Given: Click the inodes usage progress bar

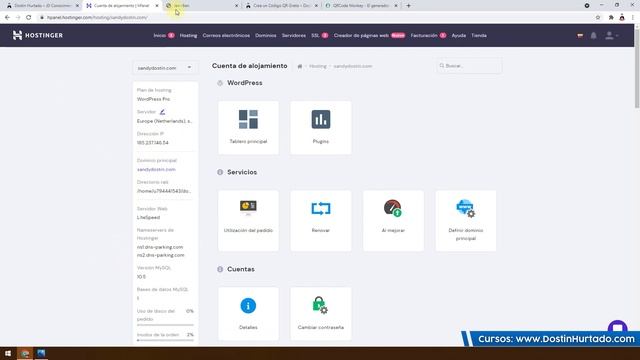Looking at the screenshot, I should tap(165, 340).
